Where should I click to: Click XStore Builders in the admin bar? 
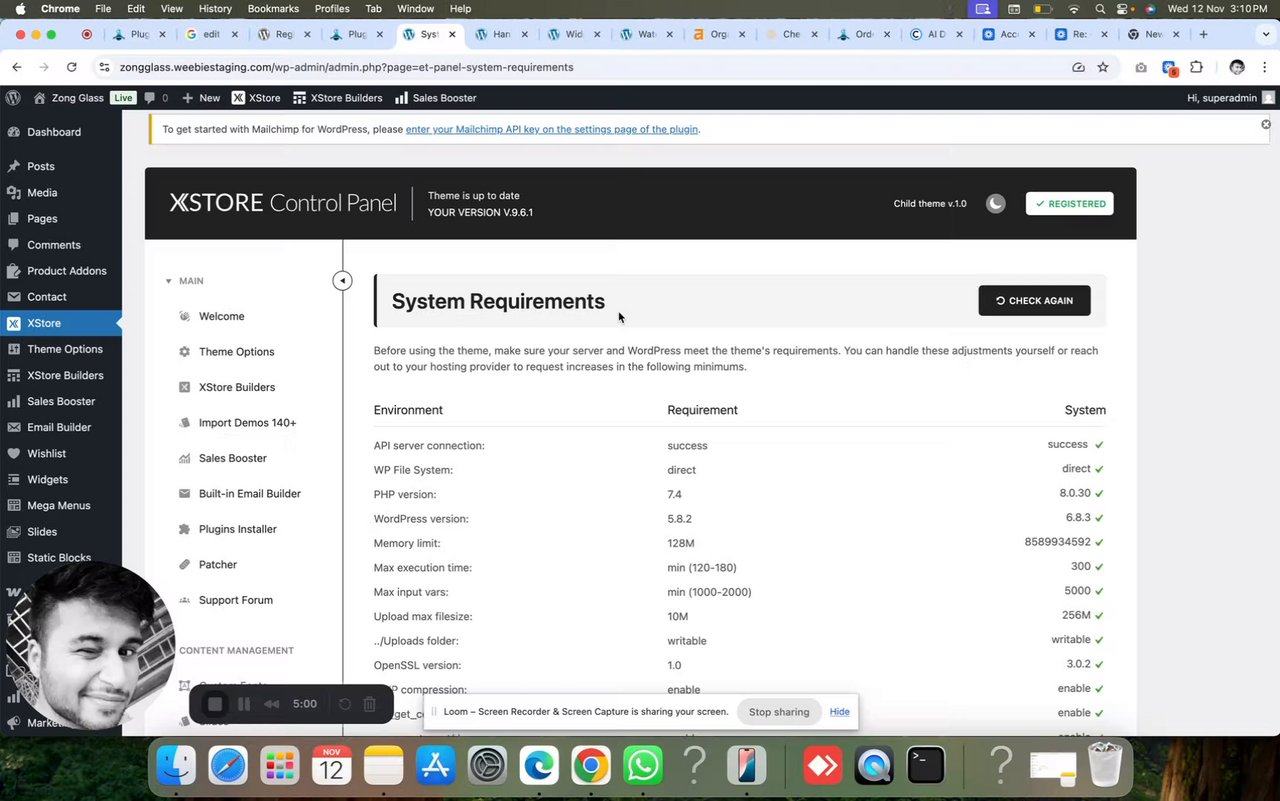click(338, 98)
